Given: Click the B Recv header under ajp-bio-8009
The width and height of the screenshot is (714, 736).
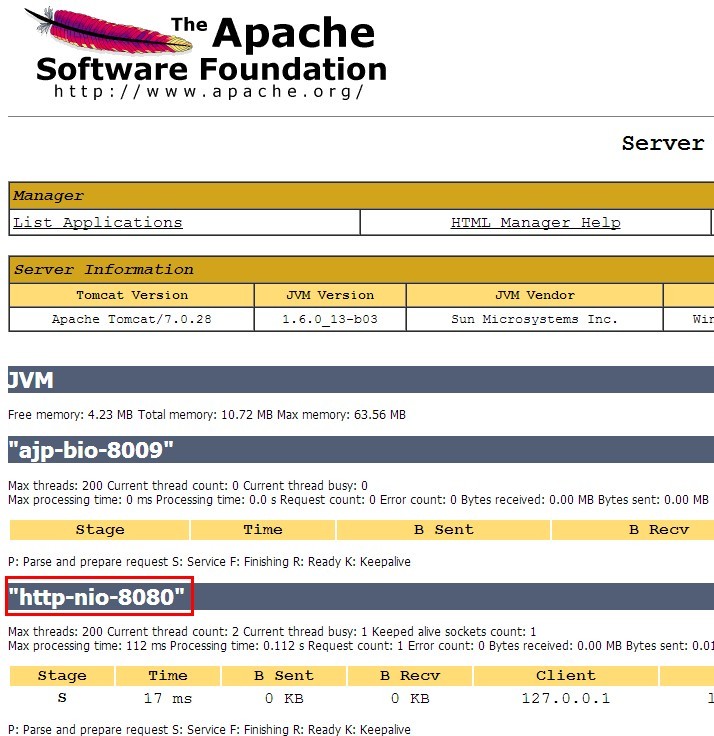Looking at the screenshot, I should pyautogui.click(x=633, y=530).
